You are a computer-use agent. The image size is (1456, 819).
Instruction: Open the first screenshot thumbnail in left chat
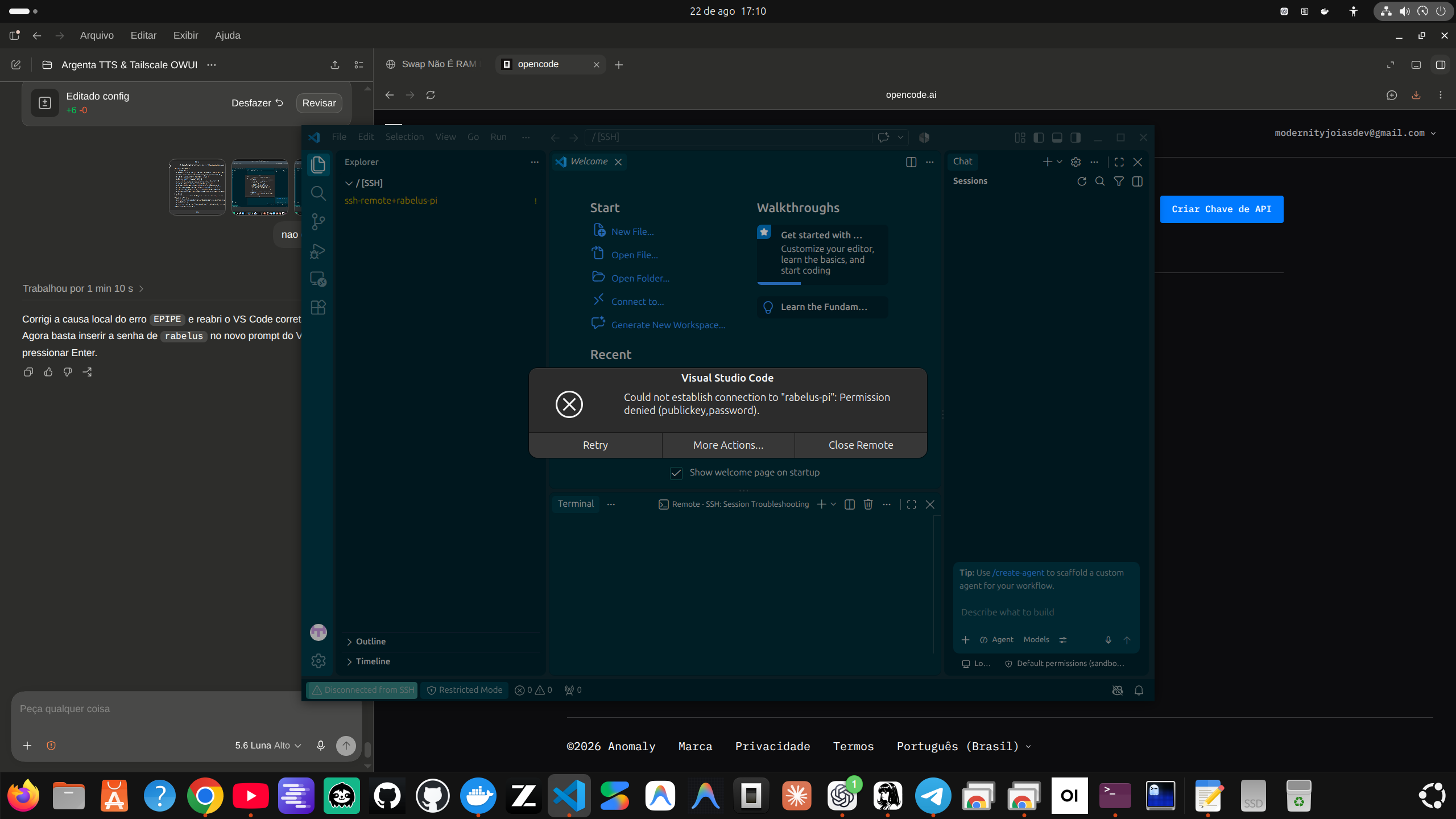pos(197,187)
